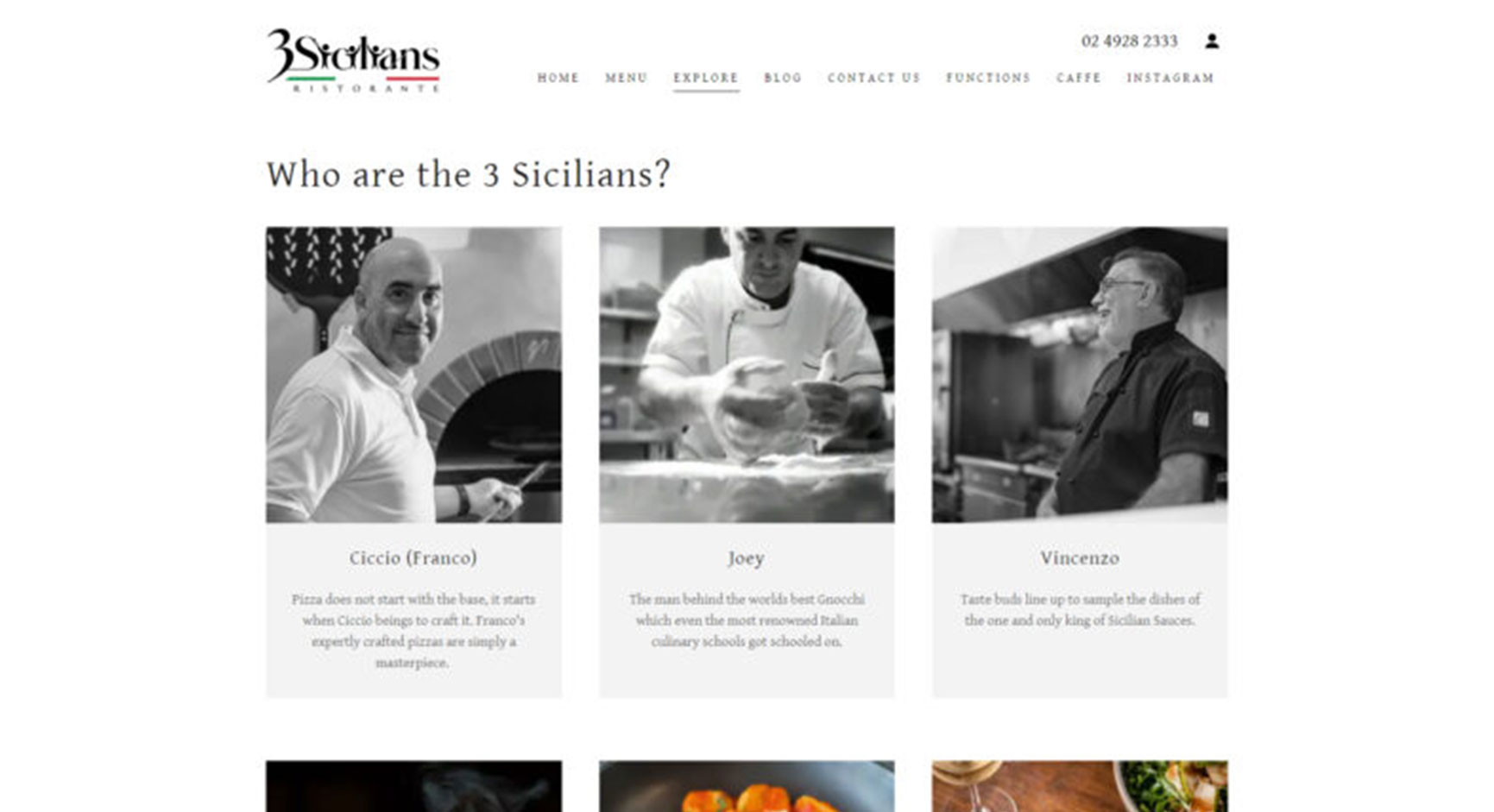Image resolution: width=1494 pixels, height=812 pixels.
Task: Select the Ciccio (Franco) name heading
Action: (x=413, y=558)
